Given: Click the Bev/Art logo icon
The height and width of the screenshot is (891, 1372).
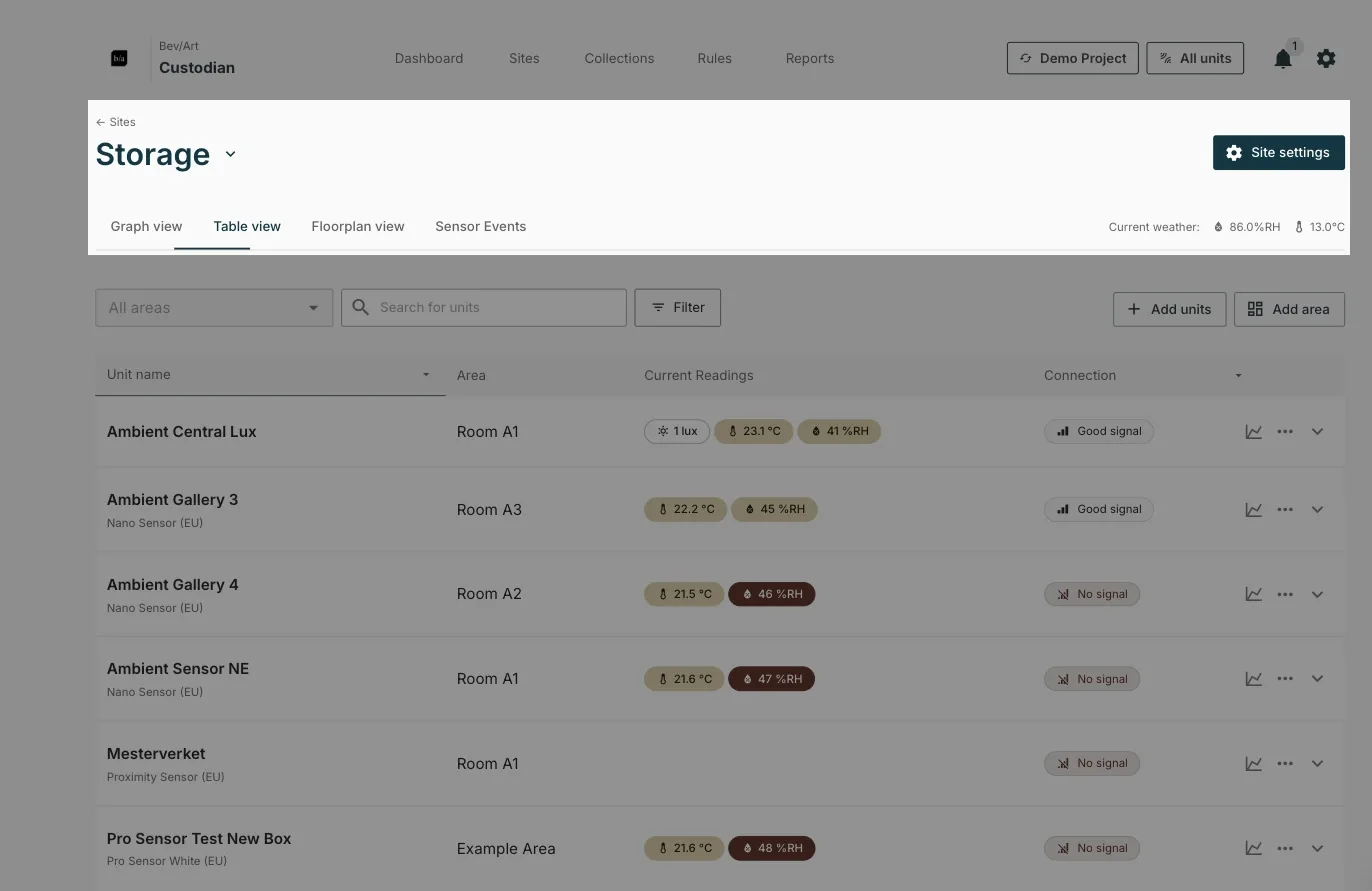Looking at the screenshot, I should point(119,58).
